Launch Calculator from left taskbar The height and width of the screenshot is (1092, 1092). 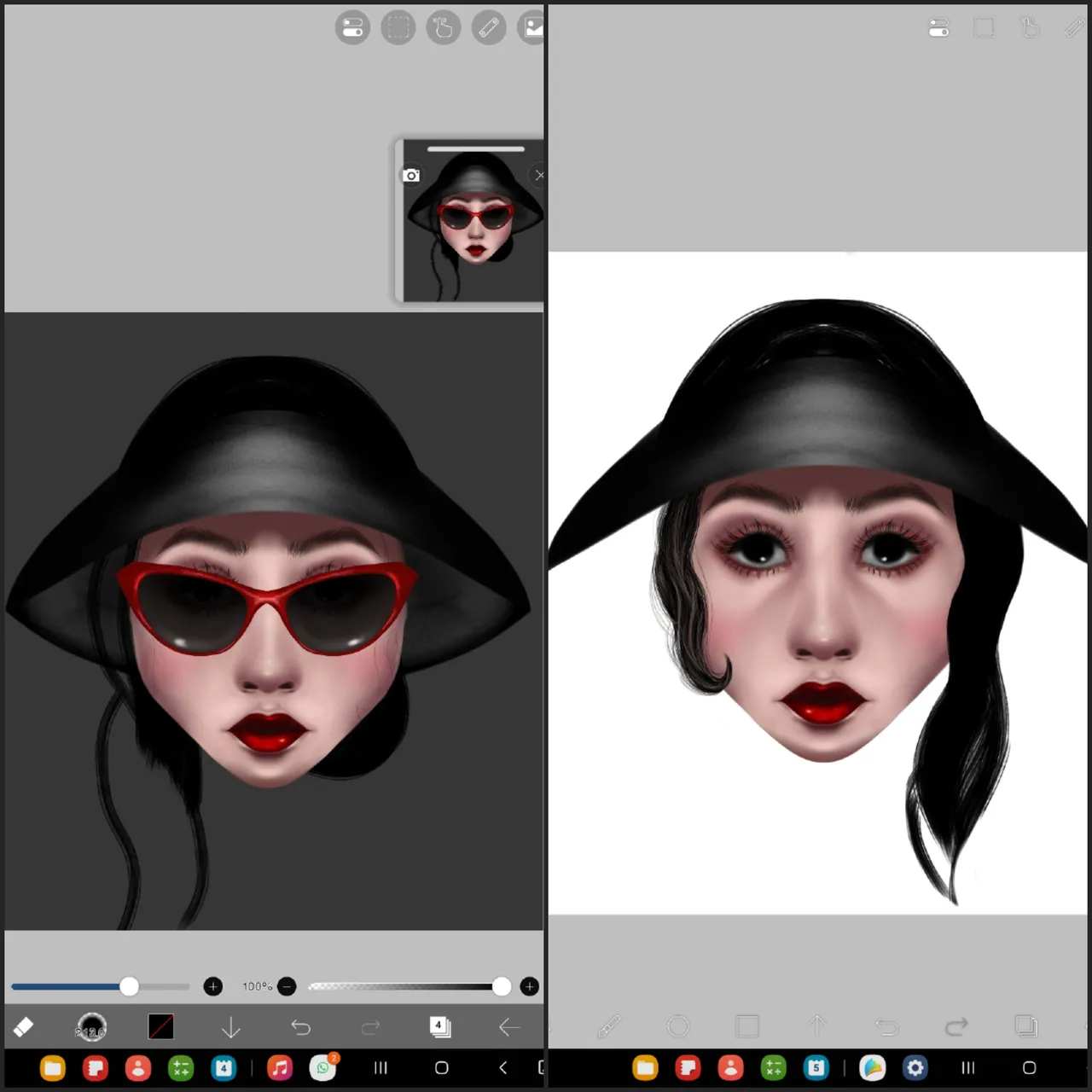tap(181, 1067)
